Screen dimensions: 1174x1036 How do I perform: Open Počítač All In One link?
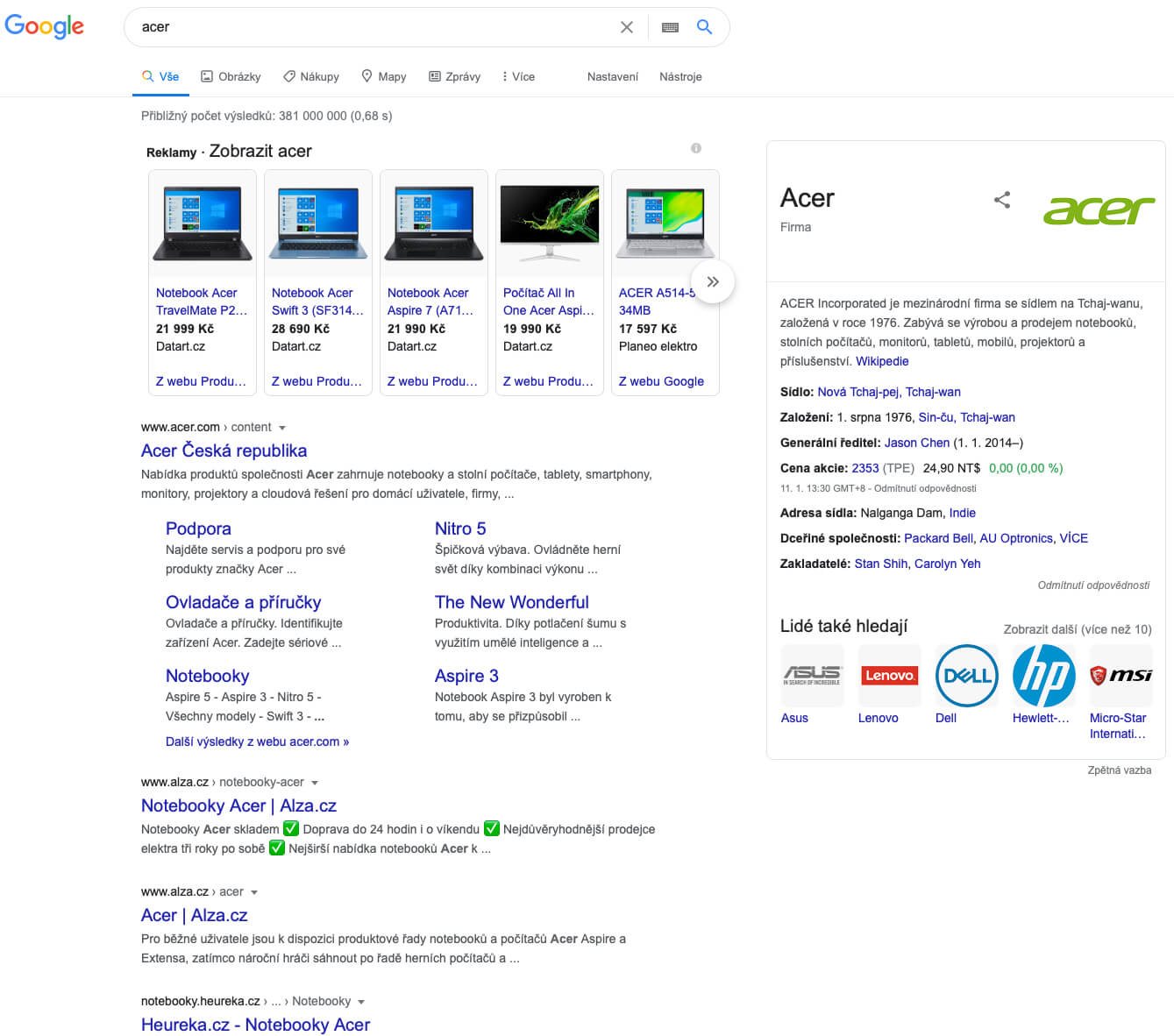pyautogui.click(x=549, y=302)
